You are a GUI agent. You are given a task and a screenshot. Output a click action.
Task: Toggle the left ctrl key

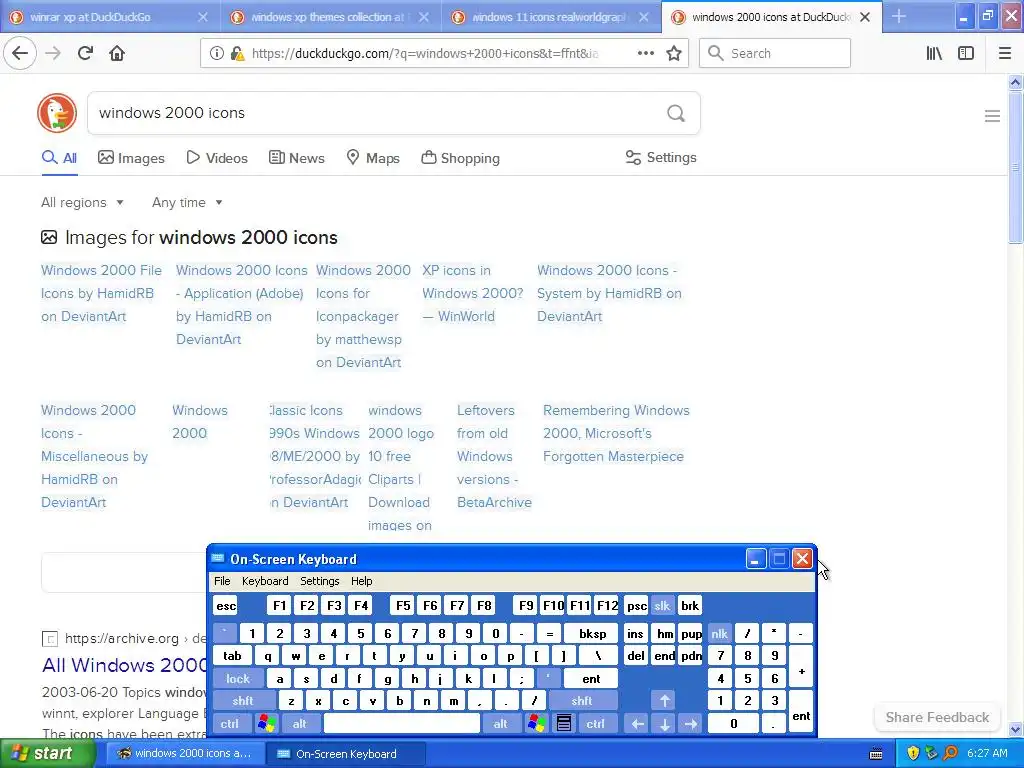click(x=229, y=724)
